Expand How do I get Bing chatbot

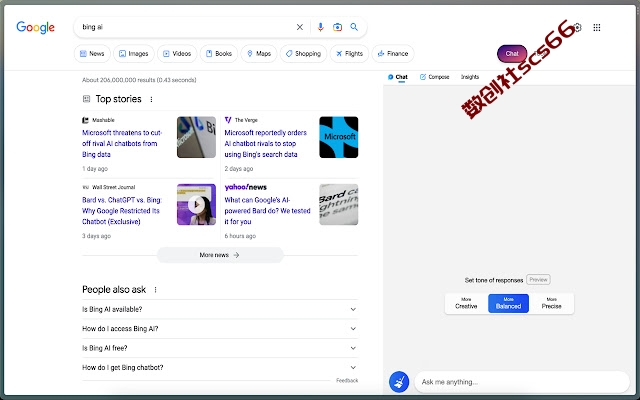(220, 367)
